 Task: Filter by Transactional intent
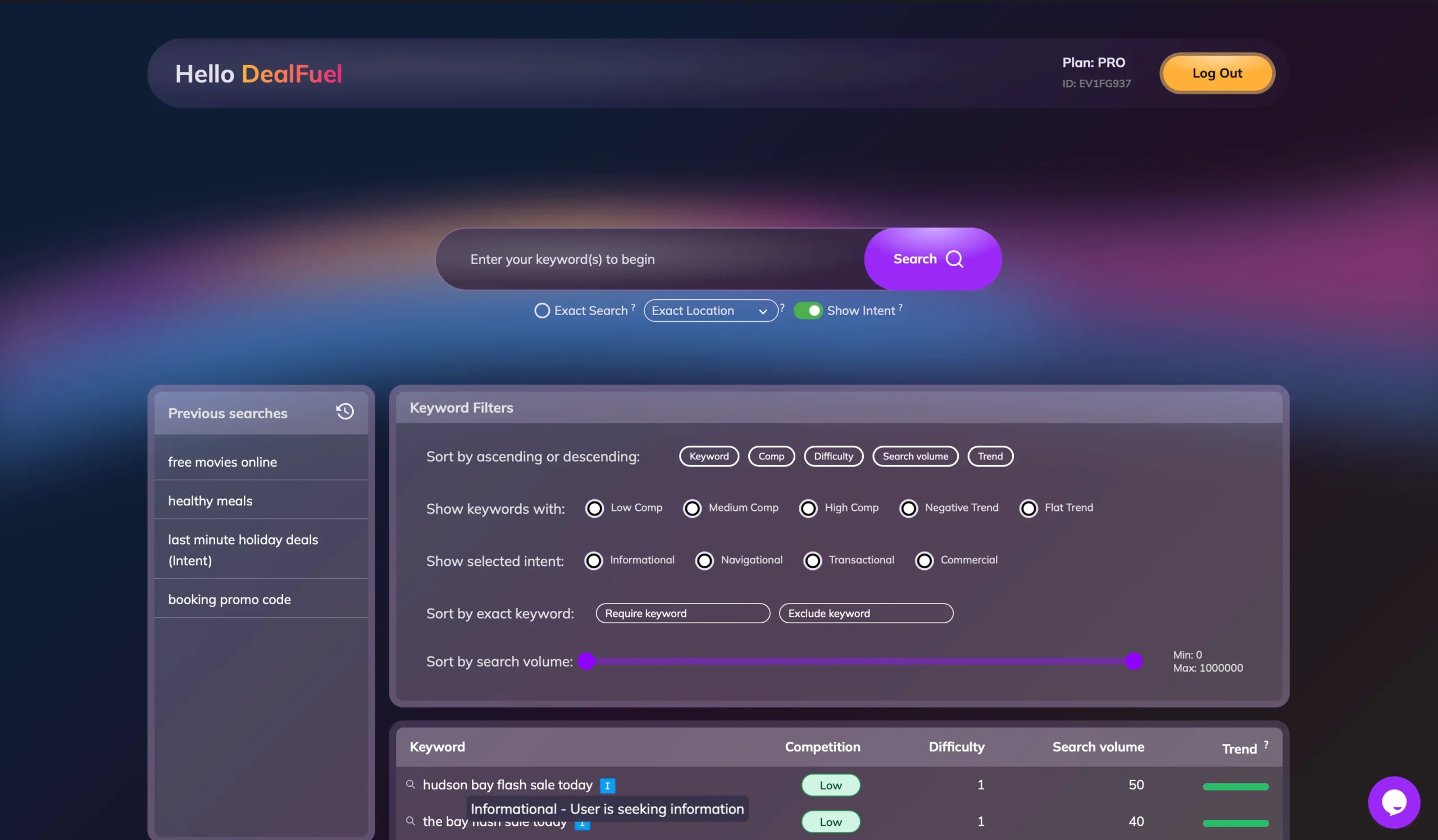click(812, 560)
